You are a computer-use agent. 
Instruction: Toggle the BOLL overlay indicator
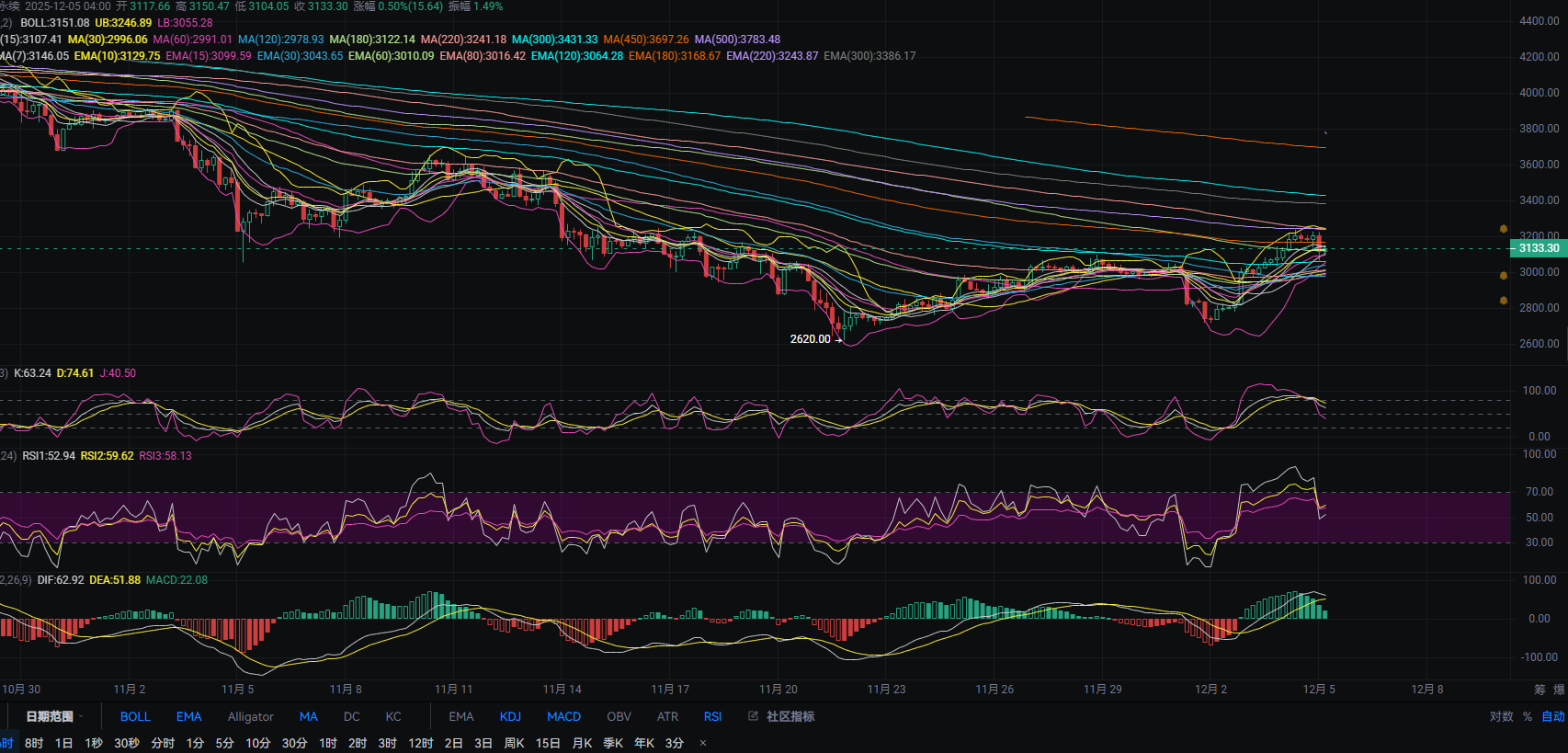(x=135, y=716)
